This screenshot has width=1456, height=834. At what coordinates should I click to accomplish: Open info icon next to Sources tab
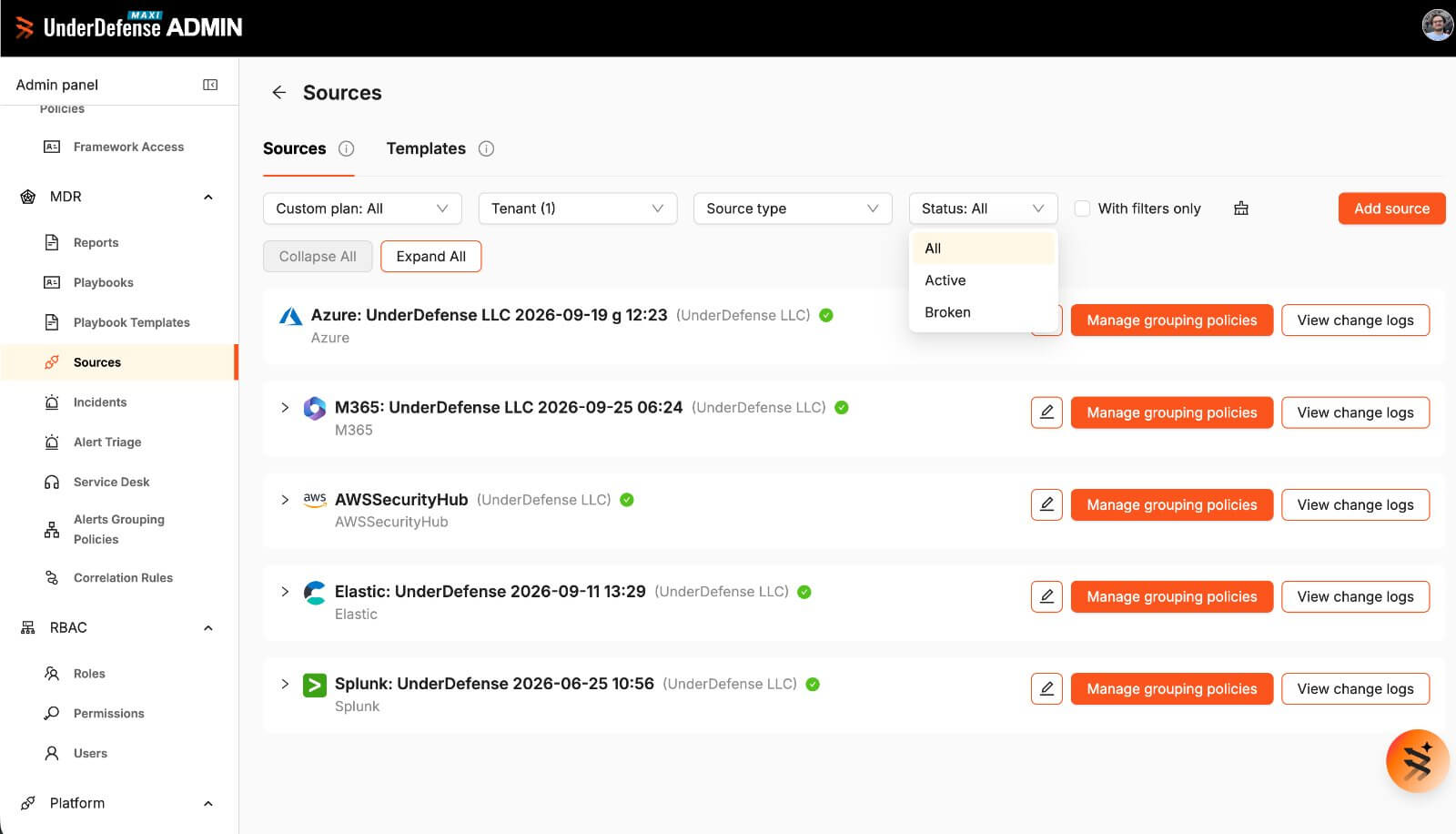347,148
